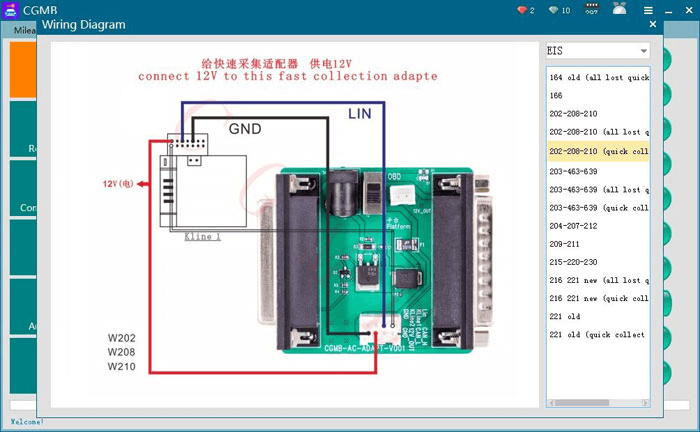
Task: Click the red gem points icon
Action: (x=521, y=10)
